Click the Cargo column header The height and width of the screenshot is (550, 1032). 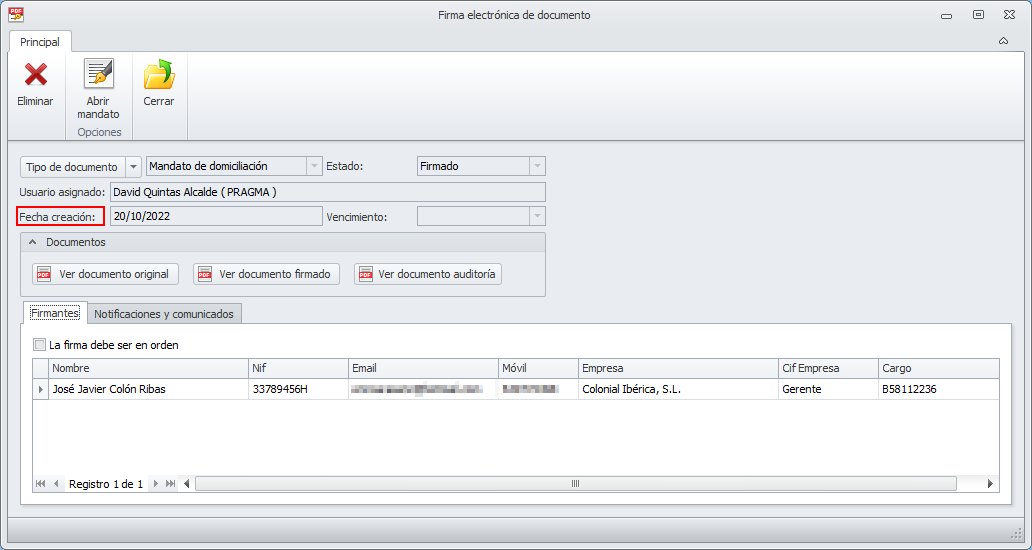tap(939, 368)
